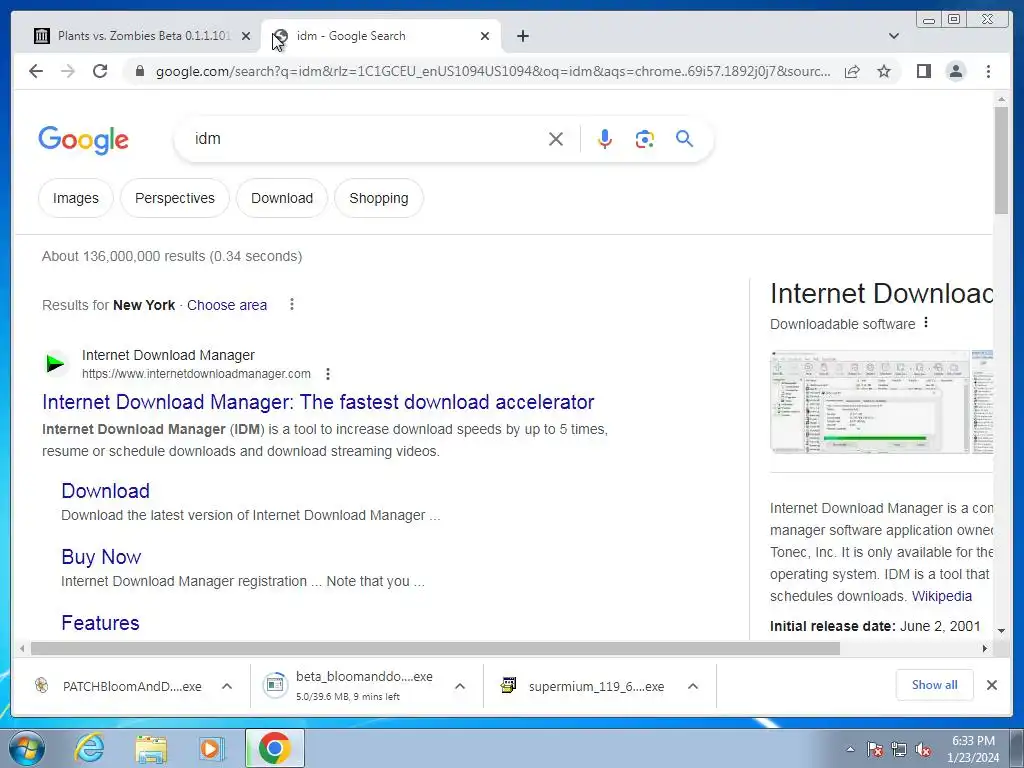
Task: Click the Chrome taskbar button
Action: tap(274, 748)
